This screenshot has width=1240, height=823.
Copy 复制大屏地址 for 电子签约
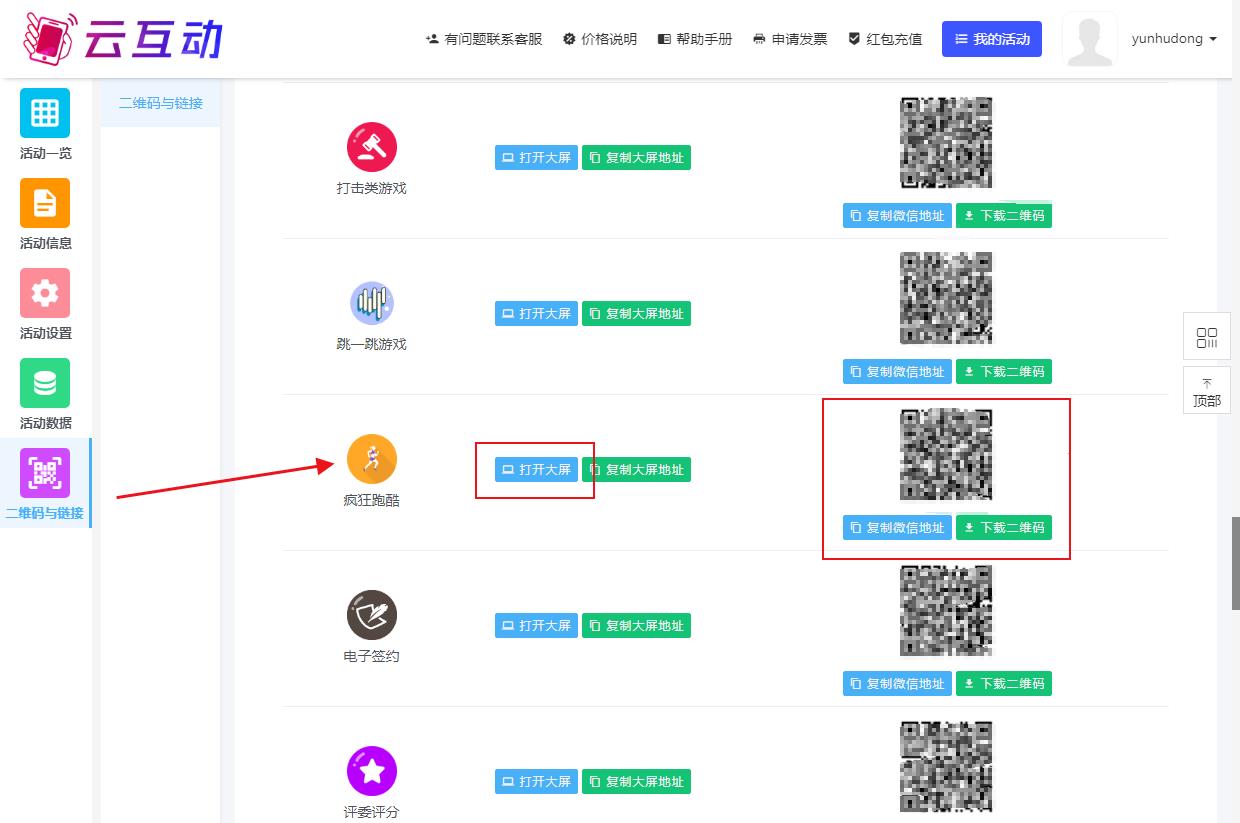pyautogui.click(x=637, y=626)
